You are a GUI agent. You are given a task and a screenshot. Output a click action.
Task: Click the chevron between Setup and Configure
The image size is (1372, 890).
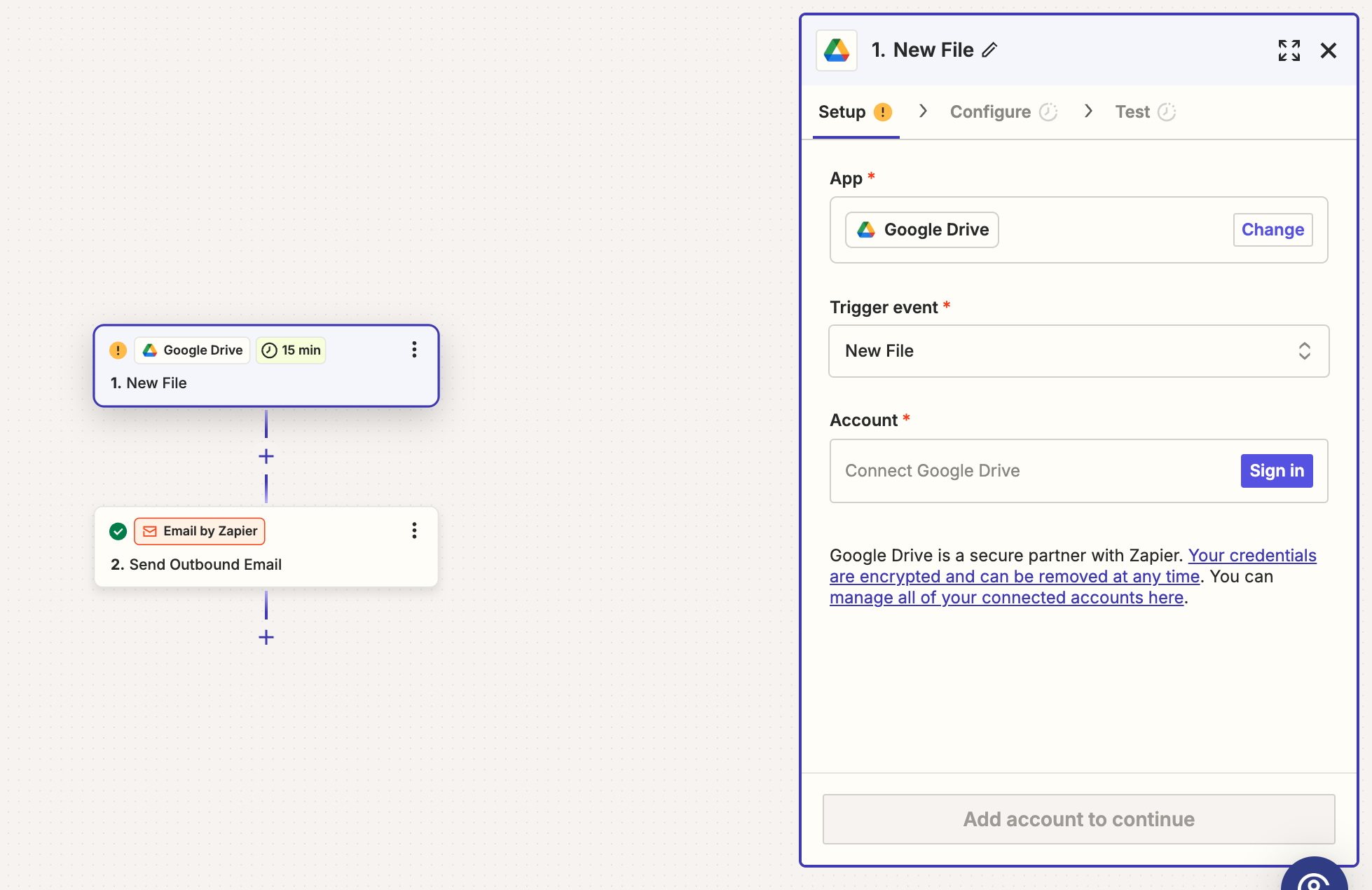(923, 111)
